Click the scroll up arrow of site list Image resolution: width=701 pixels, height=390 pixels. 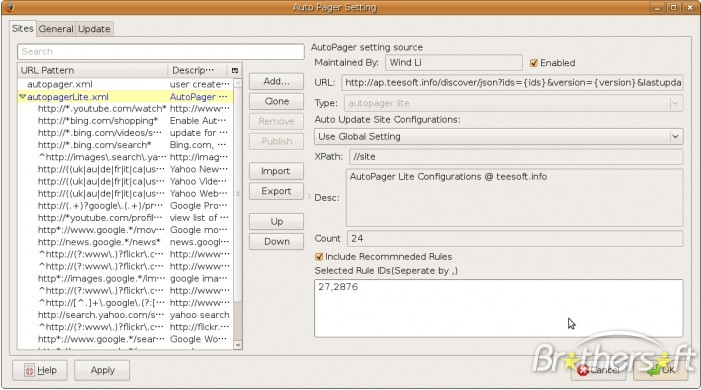238,83
